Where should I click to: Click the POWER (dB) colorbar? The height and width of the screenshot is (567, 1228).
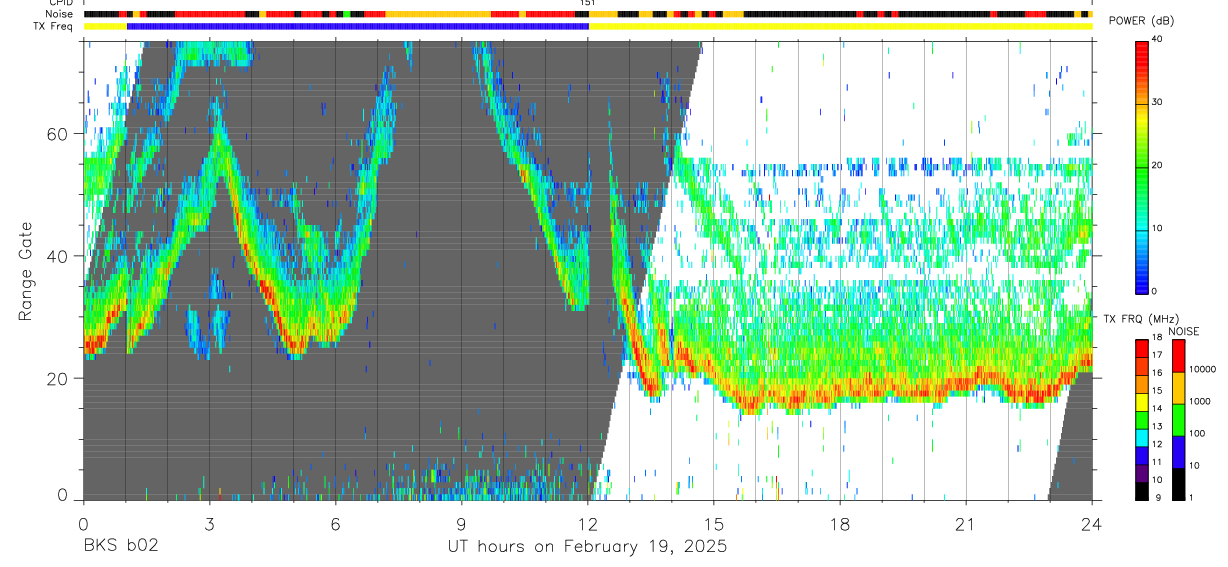coord(1142,166)
